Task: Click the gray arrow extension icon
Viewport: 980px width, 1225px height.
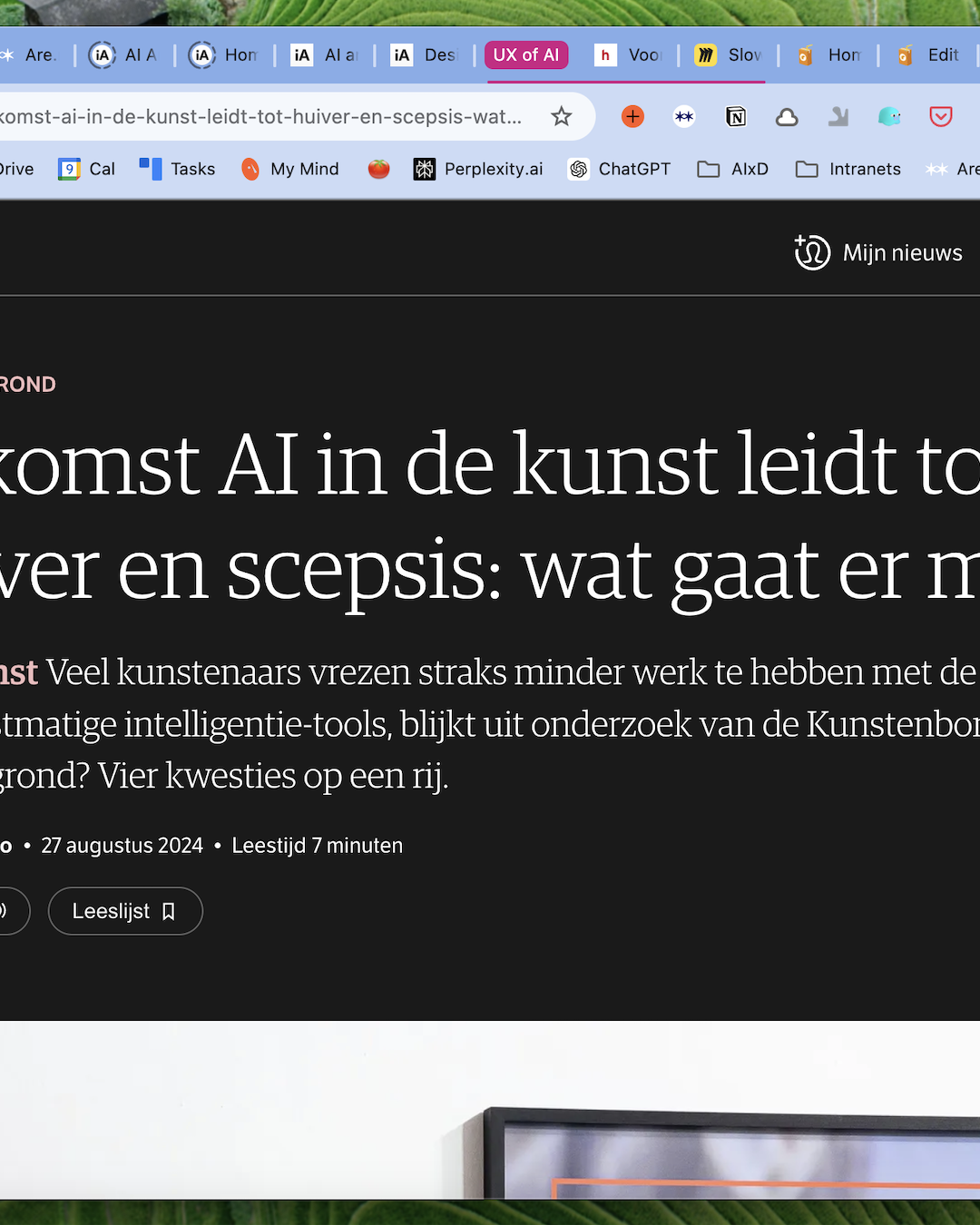Action: 838,116
